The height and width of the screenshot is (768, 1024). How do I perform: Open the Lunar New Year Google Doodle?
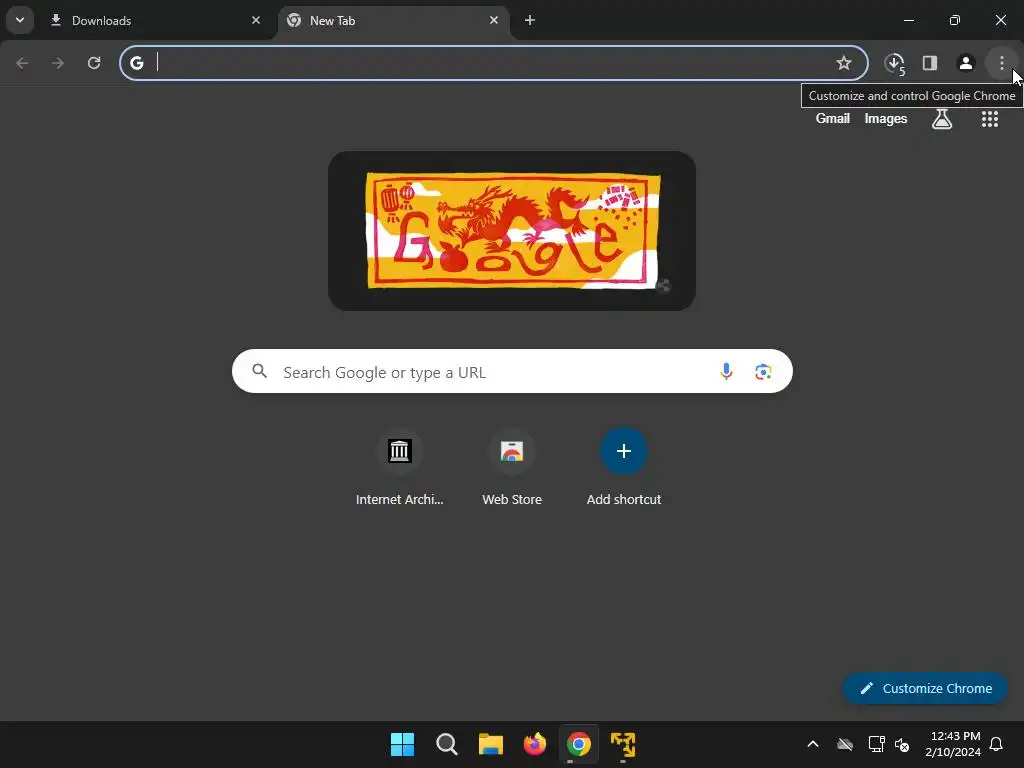512,230
